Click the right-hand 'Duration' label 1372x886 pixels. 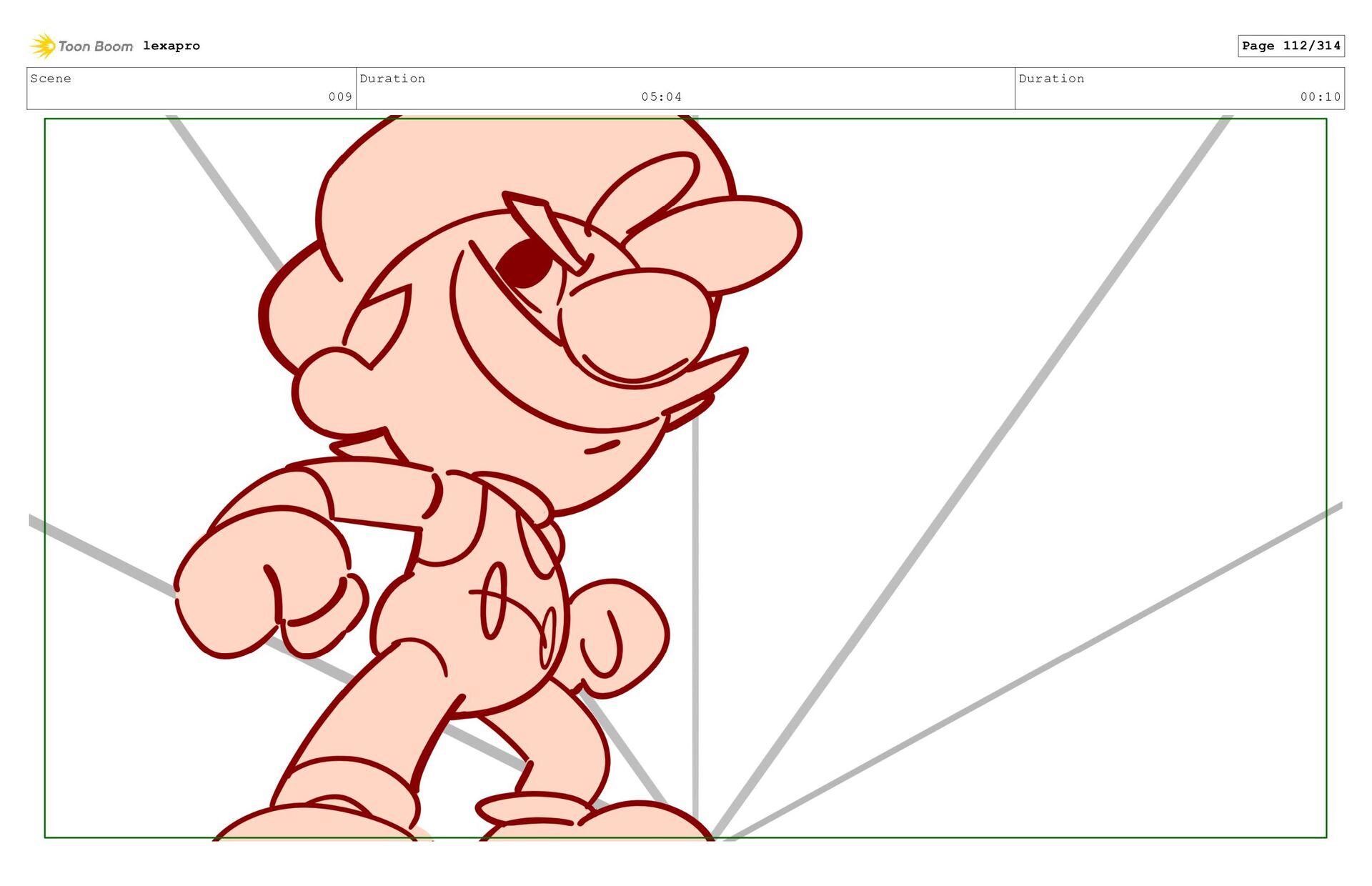point(1051,79)
